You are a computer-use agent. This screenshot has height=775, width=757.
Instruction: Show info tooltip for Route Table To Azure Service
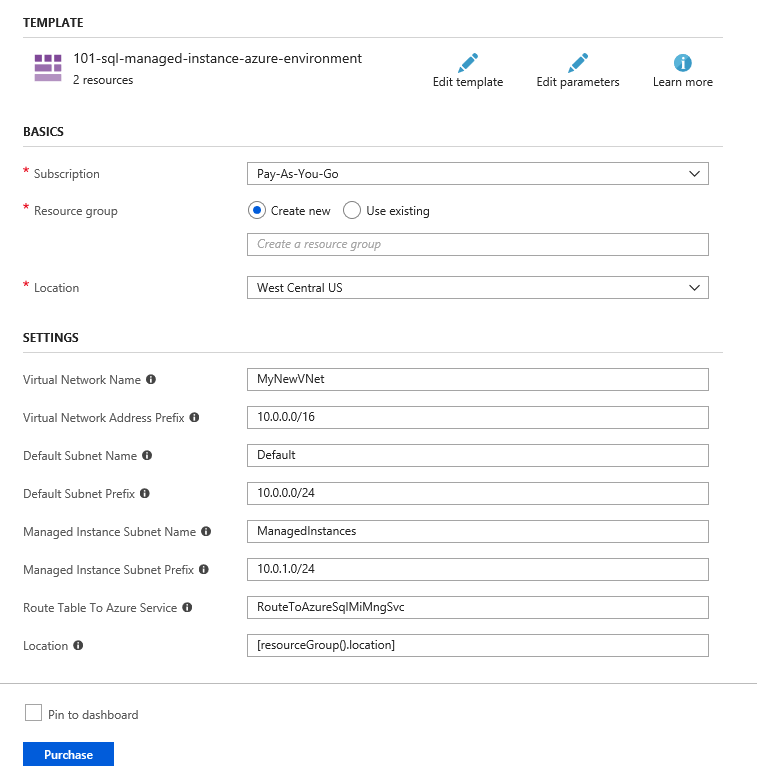click(x=187, y=607)
